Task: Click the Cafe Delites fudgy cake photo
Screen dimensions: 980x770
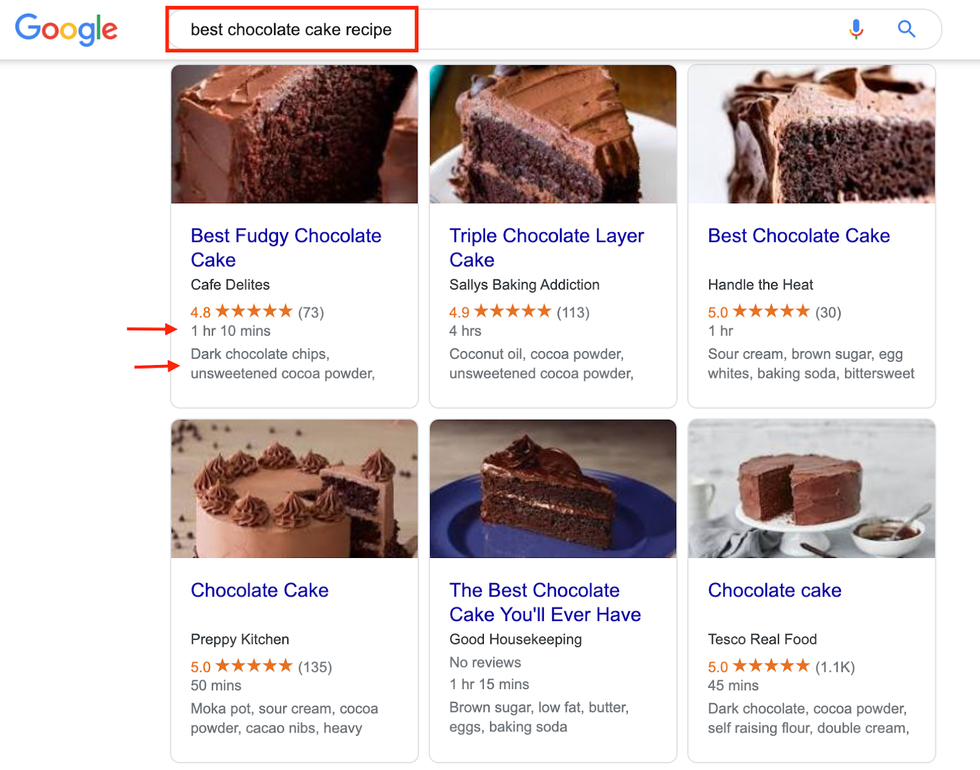Action: pos(294,134)
